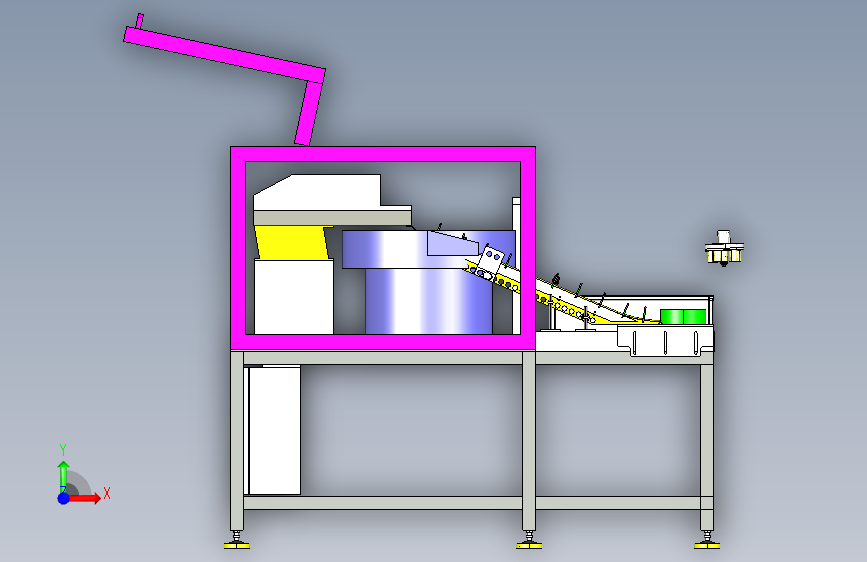The image size is (867, 562).
Task: Click the blue Z axis ball of the triad
Action: point(64,498)
